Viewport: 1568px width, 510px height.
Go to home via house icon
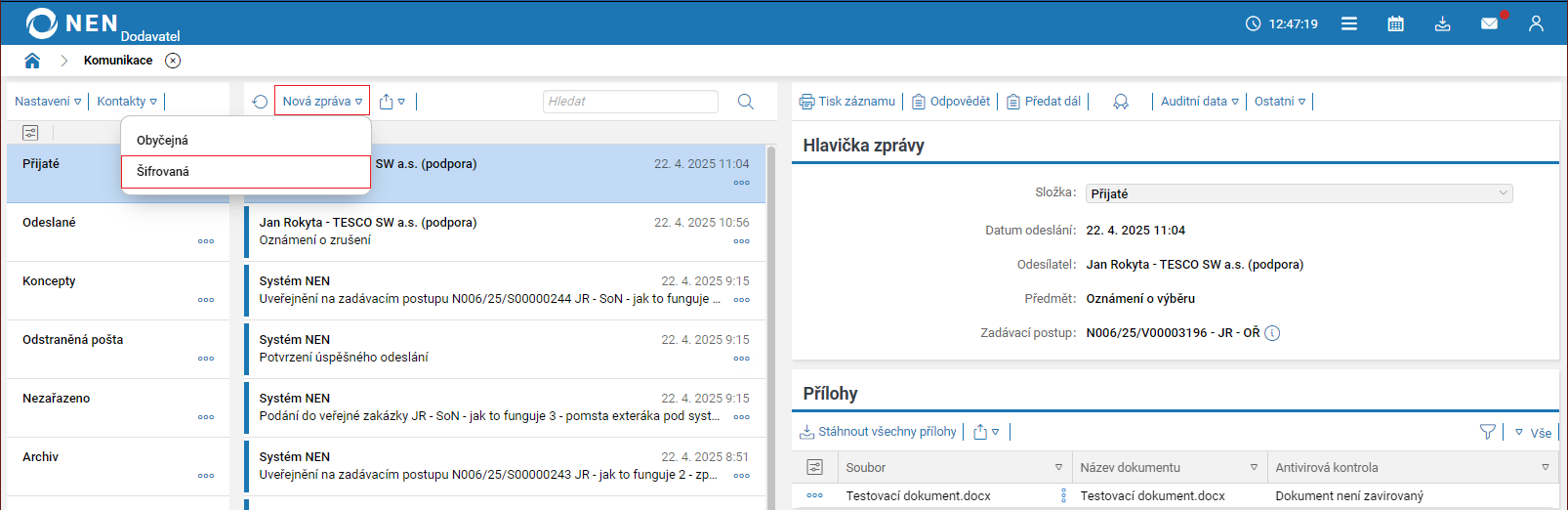32,61
